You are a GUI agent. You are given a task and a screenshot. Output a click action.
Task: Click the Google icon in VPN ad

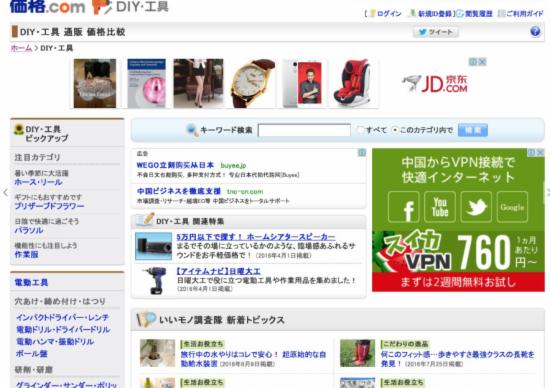512,207
